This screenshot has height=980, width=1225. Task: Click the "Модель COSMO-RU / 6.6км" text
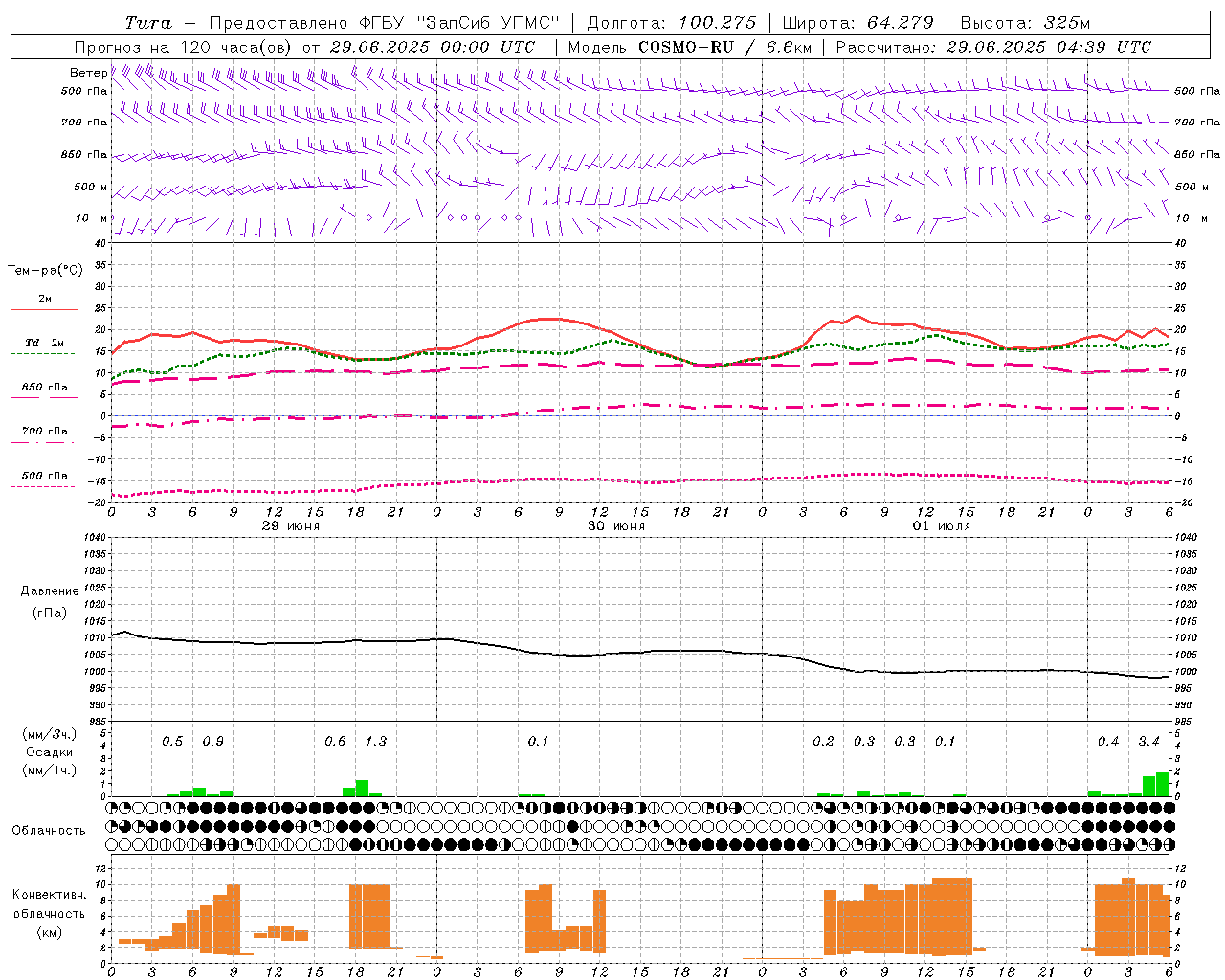(x=690, y=47)
